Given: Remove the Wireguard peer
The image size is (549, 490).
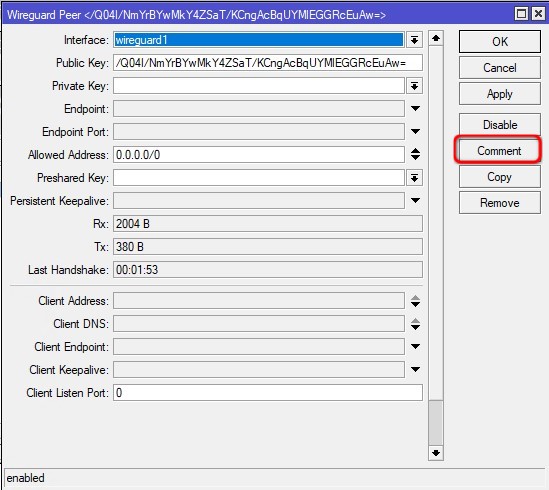Looking at the screenshot, I should 500,203.
